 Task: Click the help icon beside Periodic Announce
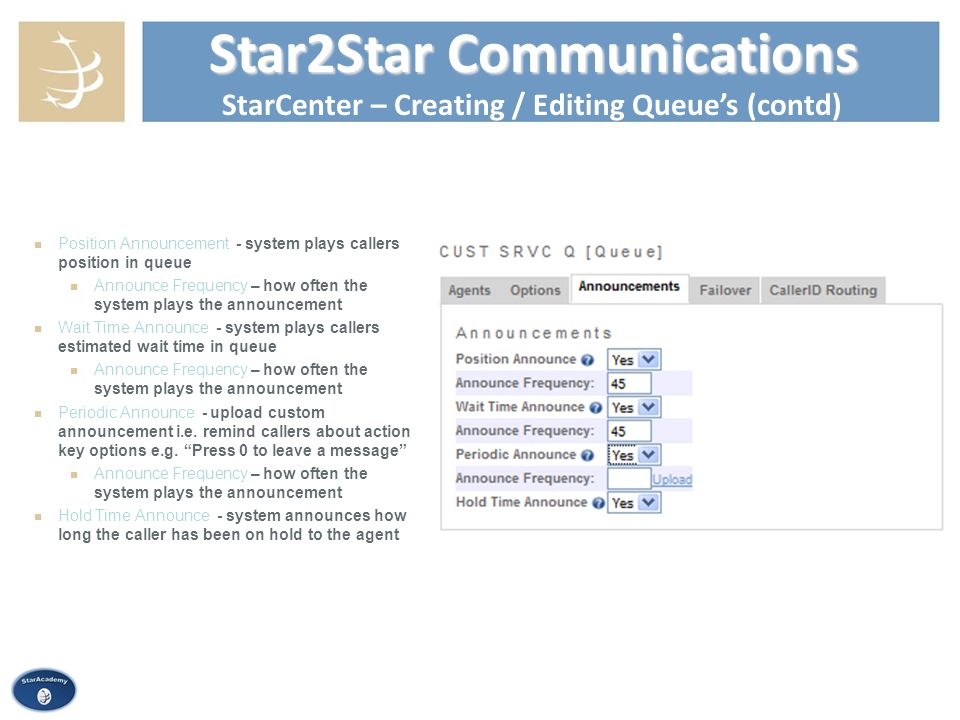(587, 456)
